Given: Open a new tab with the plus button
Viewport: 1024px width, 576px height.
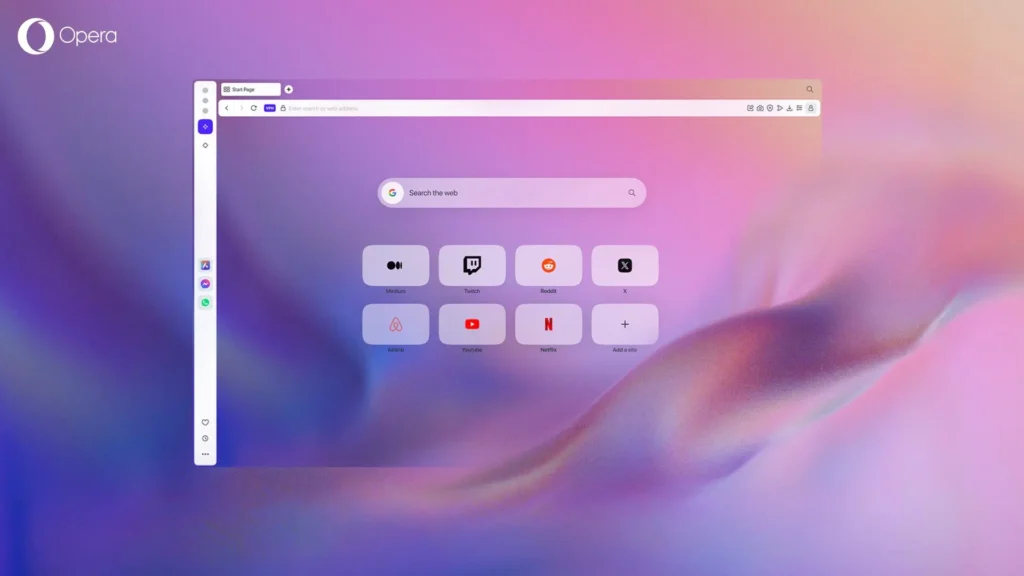Looking at the screenshot, I should point(289,89).
